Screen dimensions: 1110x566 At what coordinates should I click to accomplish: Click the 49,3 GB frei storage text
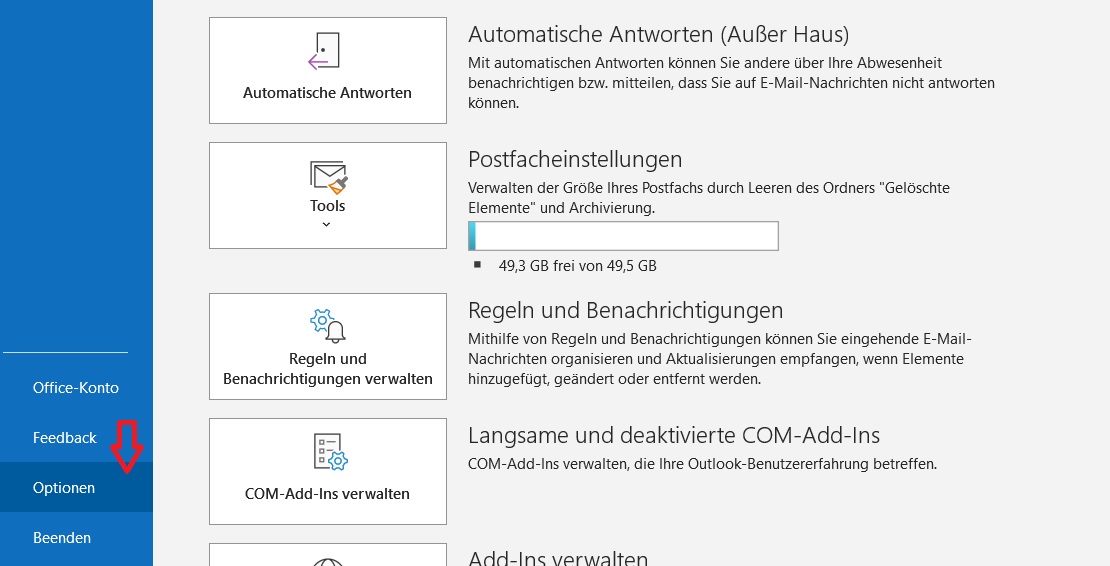(x=578, y=266)
